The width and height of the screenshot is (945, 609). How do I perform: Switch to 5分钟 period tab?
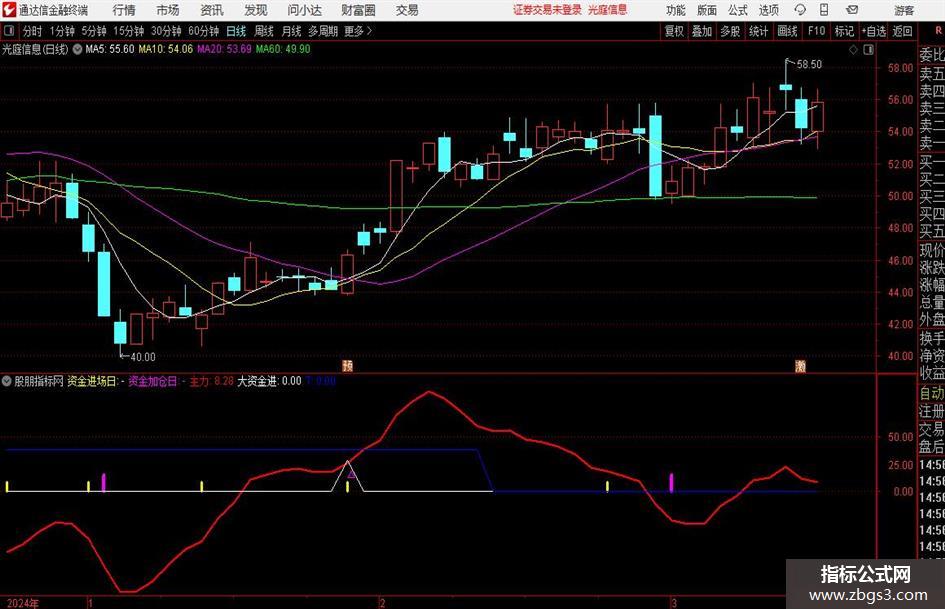coord(93,31)
